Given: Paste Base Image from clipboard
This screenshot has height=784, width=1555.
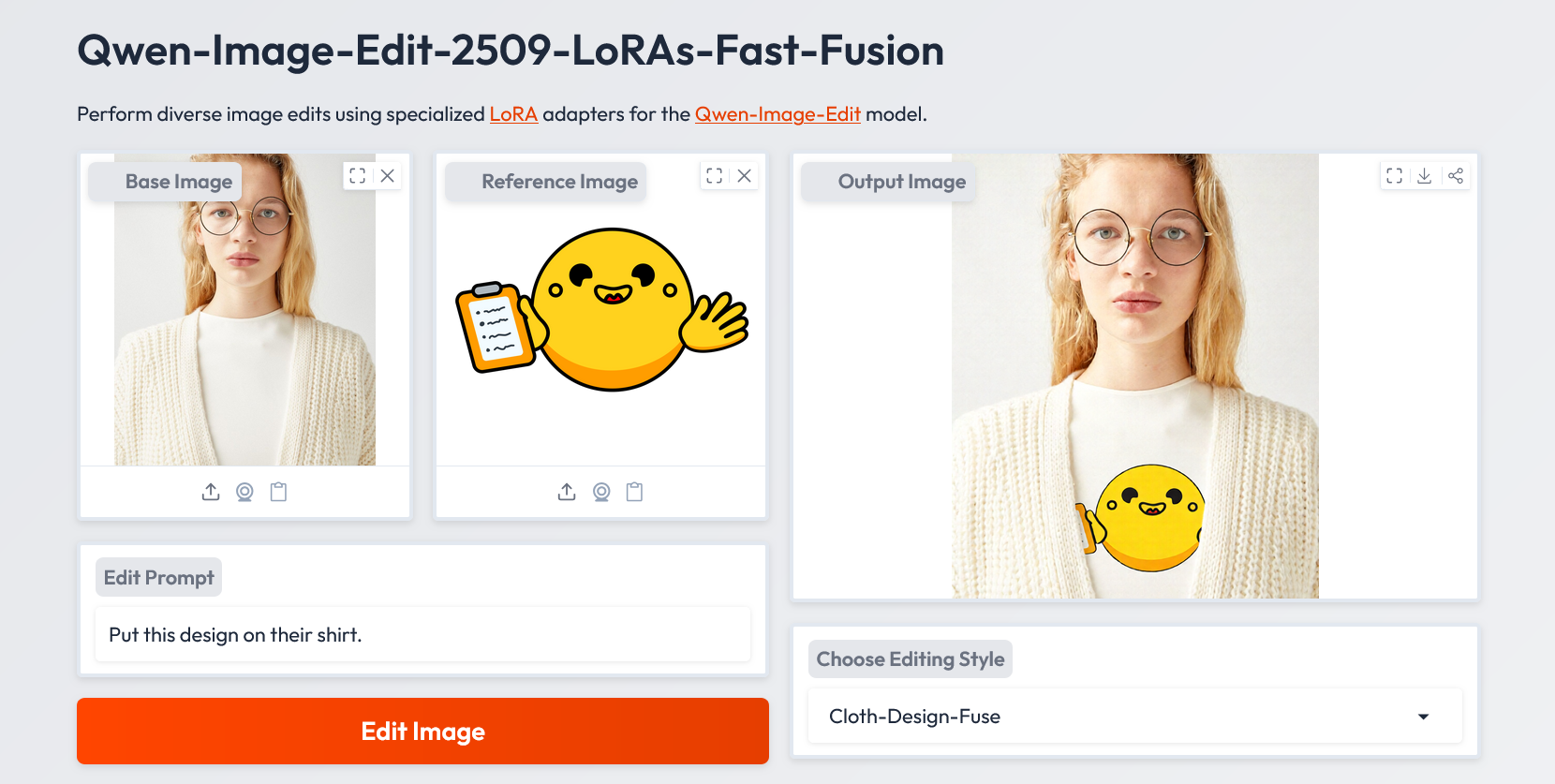Looking at the screenshot, I should coord(278,492).
